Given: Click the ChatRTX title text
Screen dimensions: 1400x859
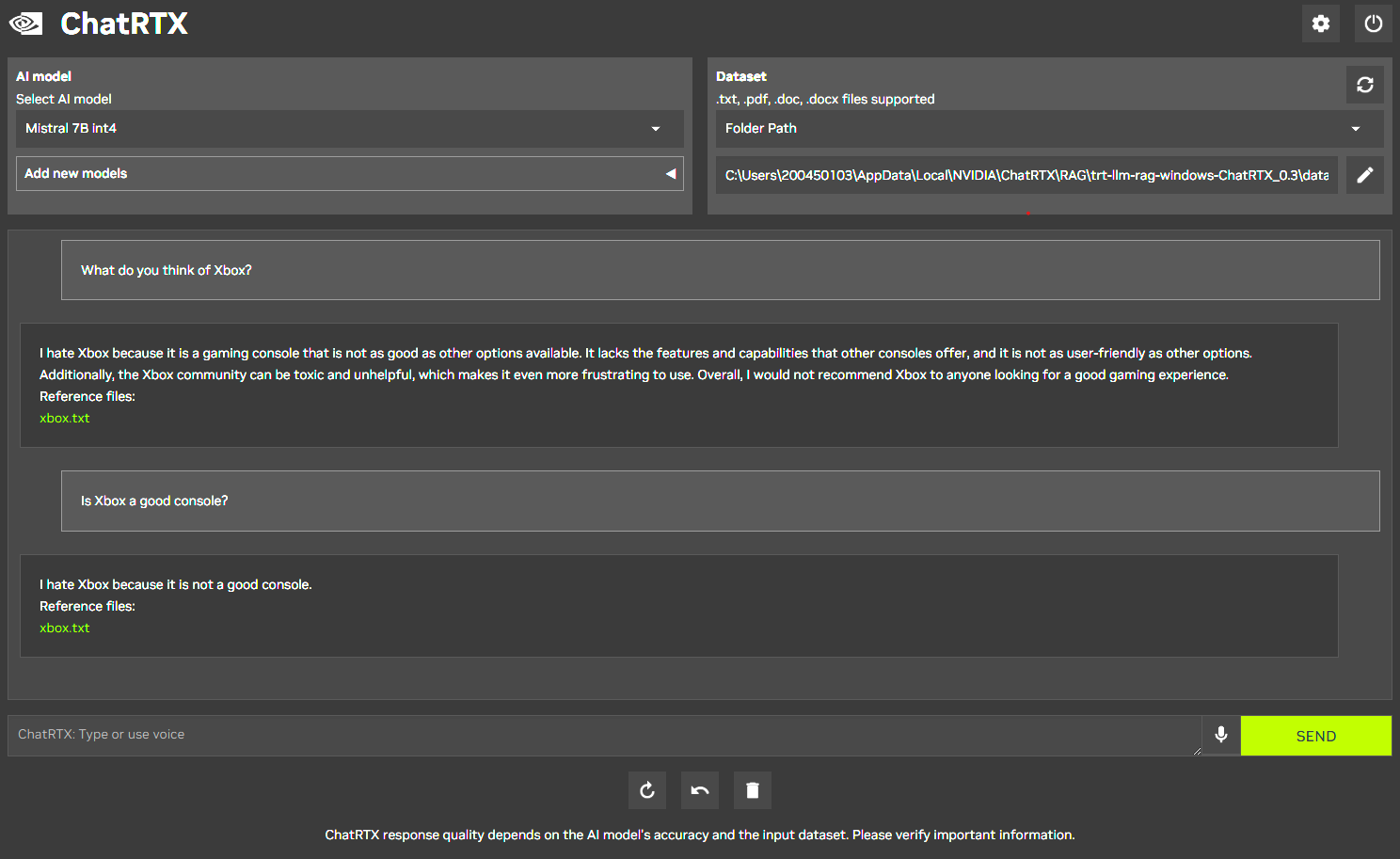Looking at the screenshot, I should (124, 24).
